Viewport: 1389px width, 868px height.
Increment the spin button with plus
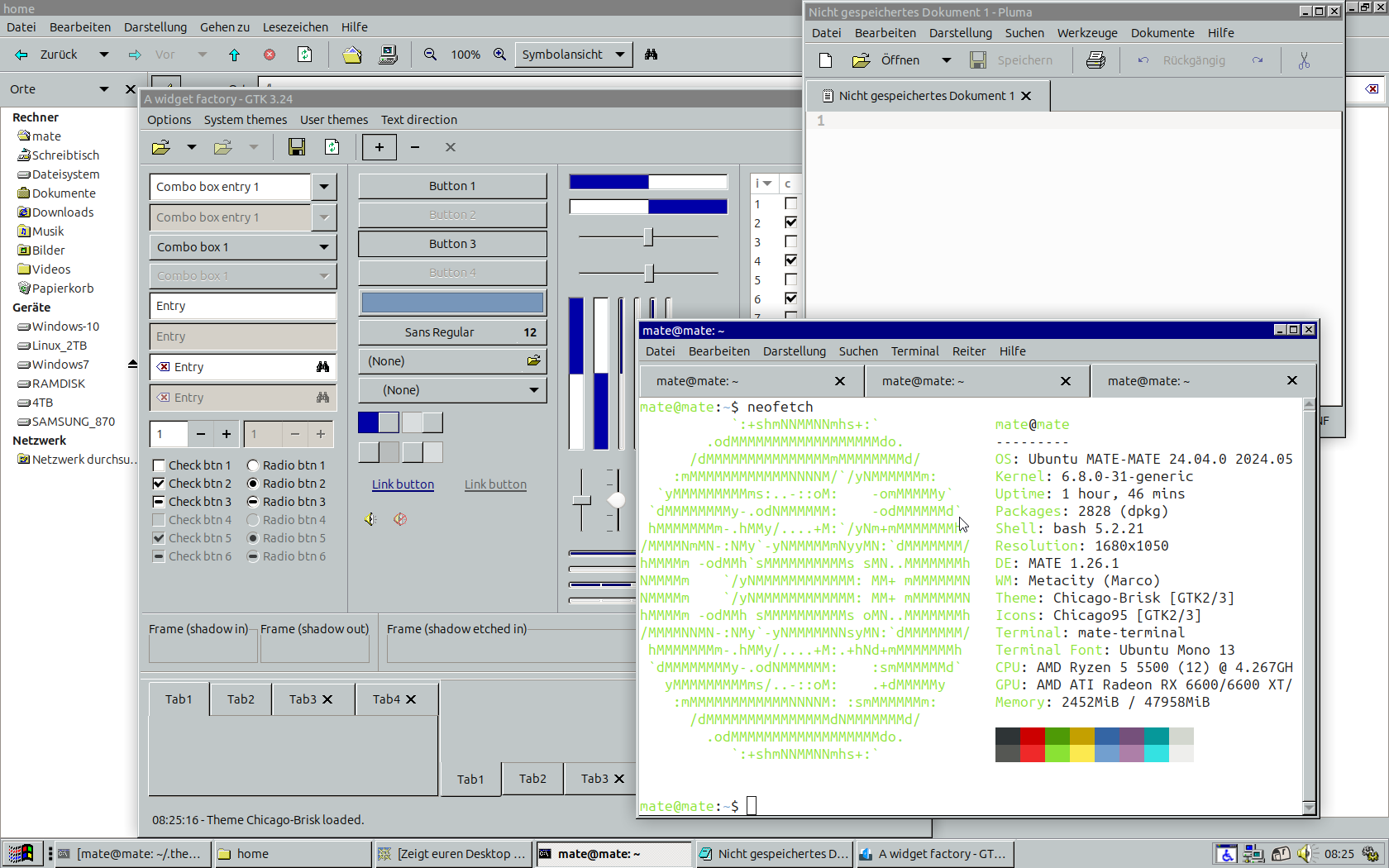coord(226,433)
